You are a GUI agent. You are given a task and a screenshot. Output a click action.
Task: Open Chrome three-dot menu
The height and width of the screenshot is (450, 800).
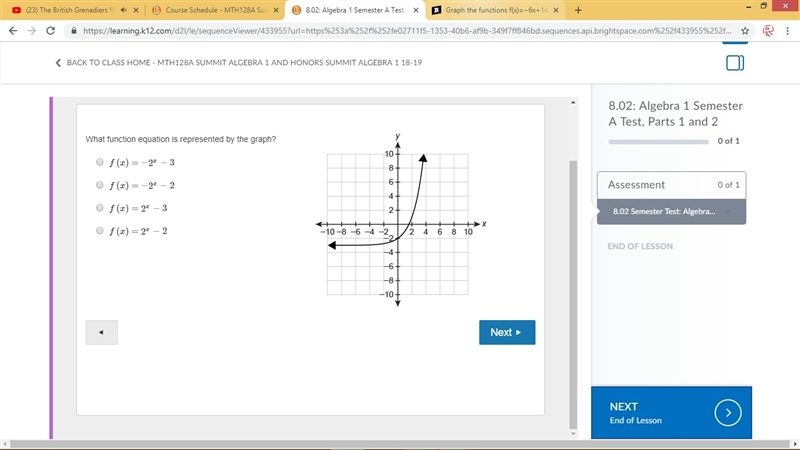(788, 31)
